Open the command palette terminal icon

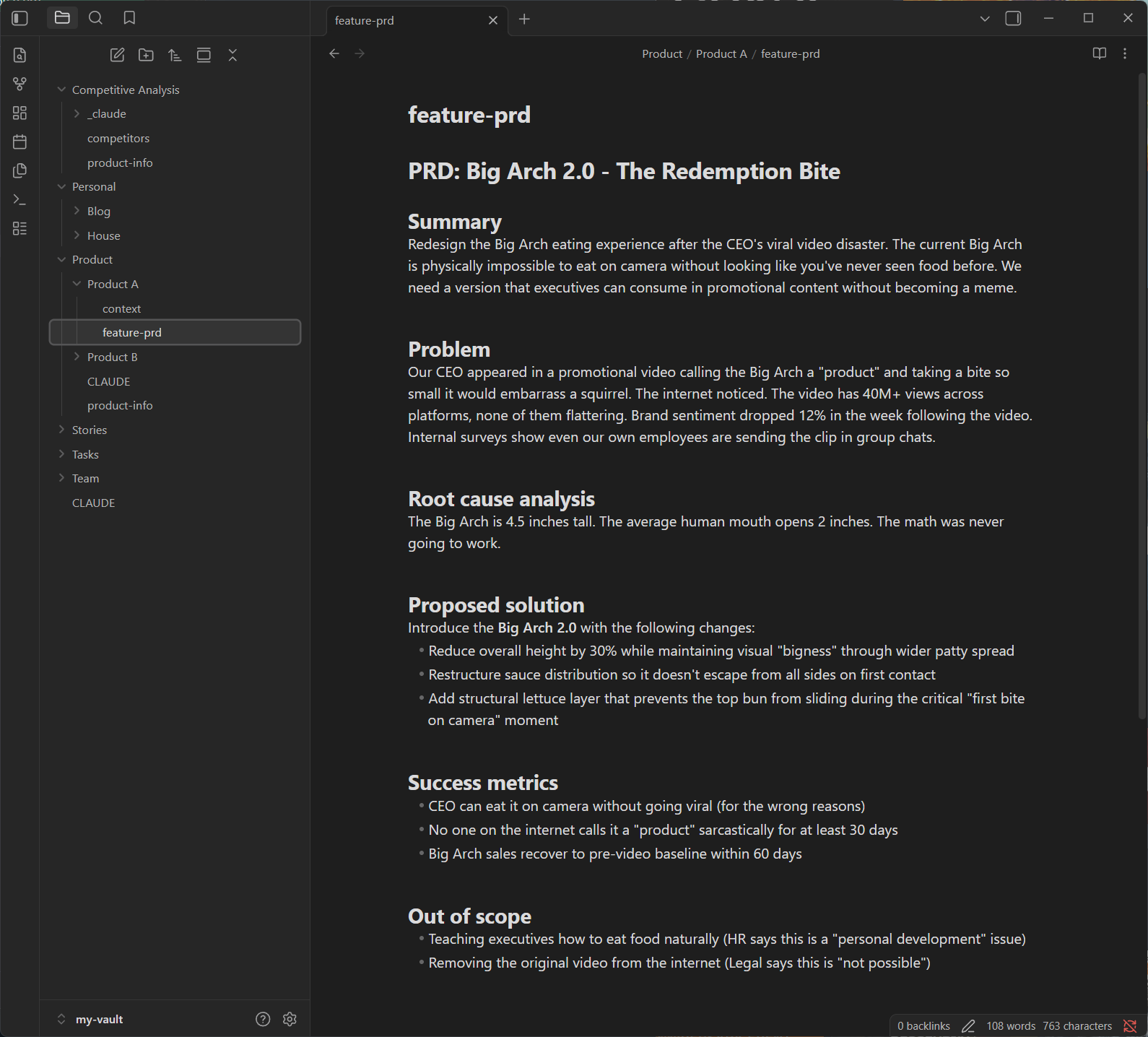point(20,199)
